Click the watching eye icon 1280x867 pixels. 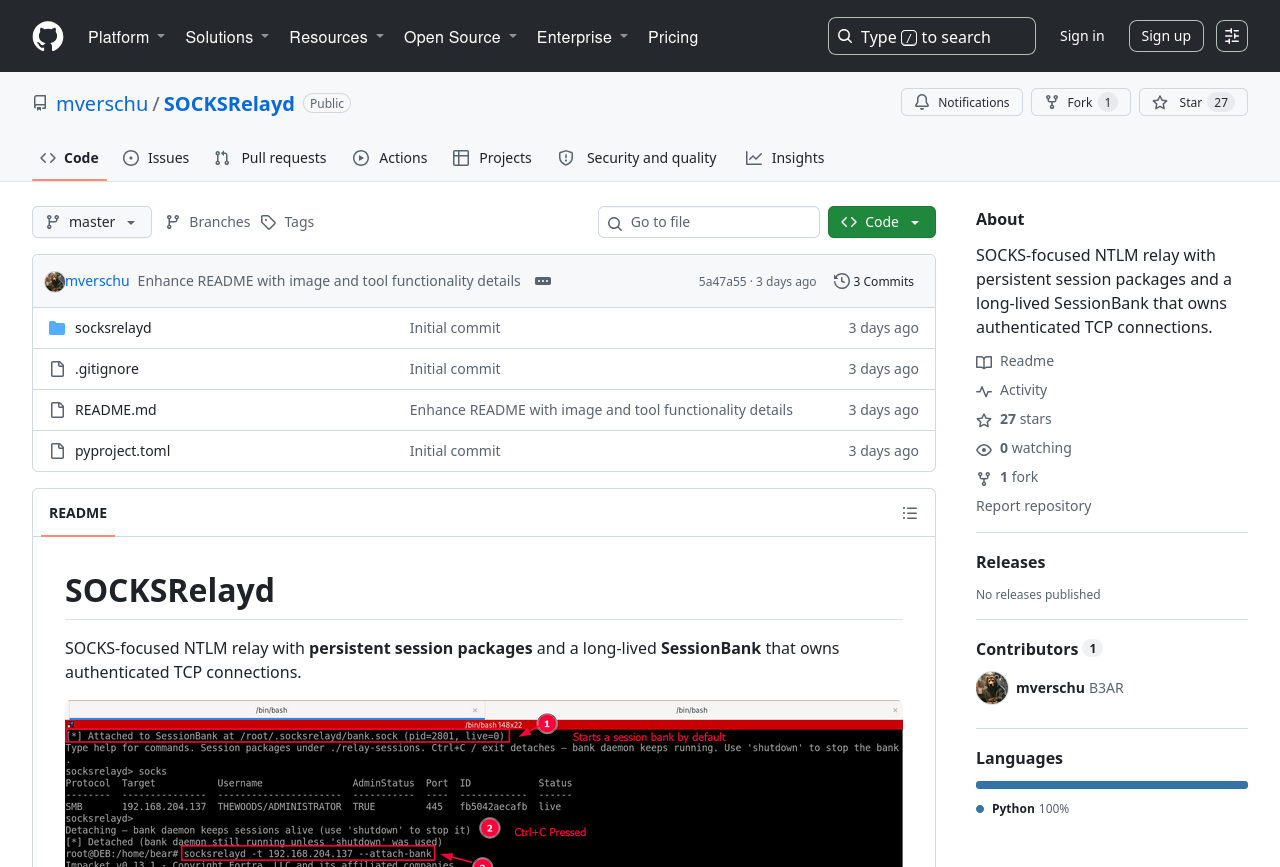pos(984,449)
